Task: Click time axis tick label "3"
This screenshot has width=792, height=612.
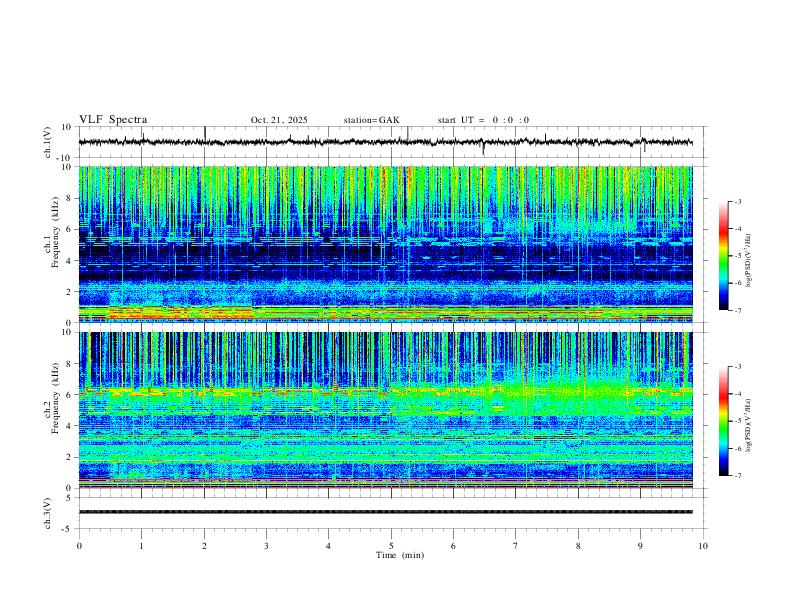Action: click(266, 546)
